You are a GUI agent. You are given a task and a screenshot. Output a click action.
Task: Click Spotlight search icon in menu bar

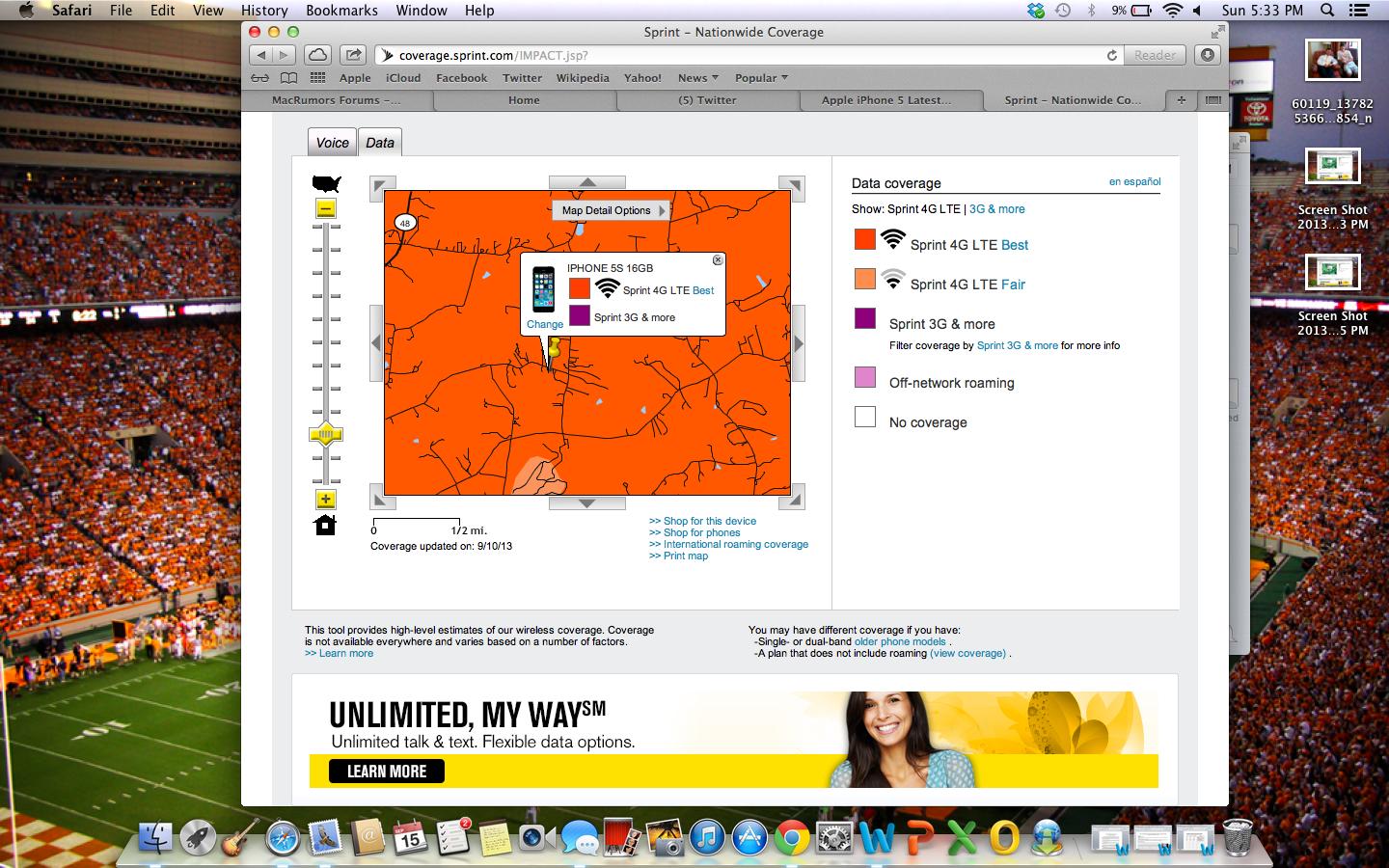pyautogui.click(x=1327, y=10)
